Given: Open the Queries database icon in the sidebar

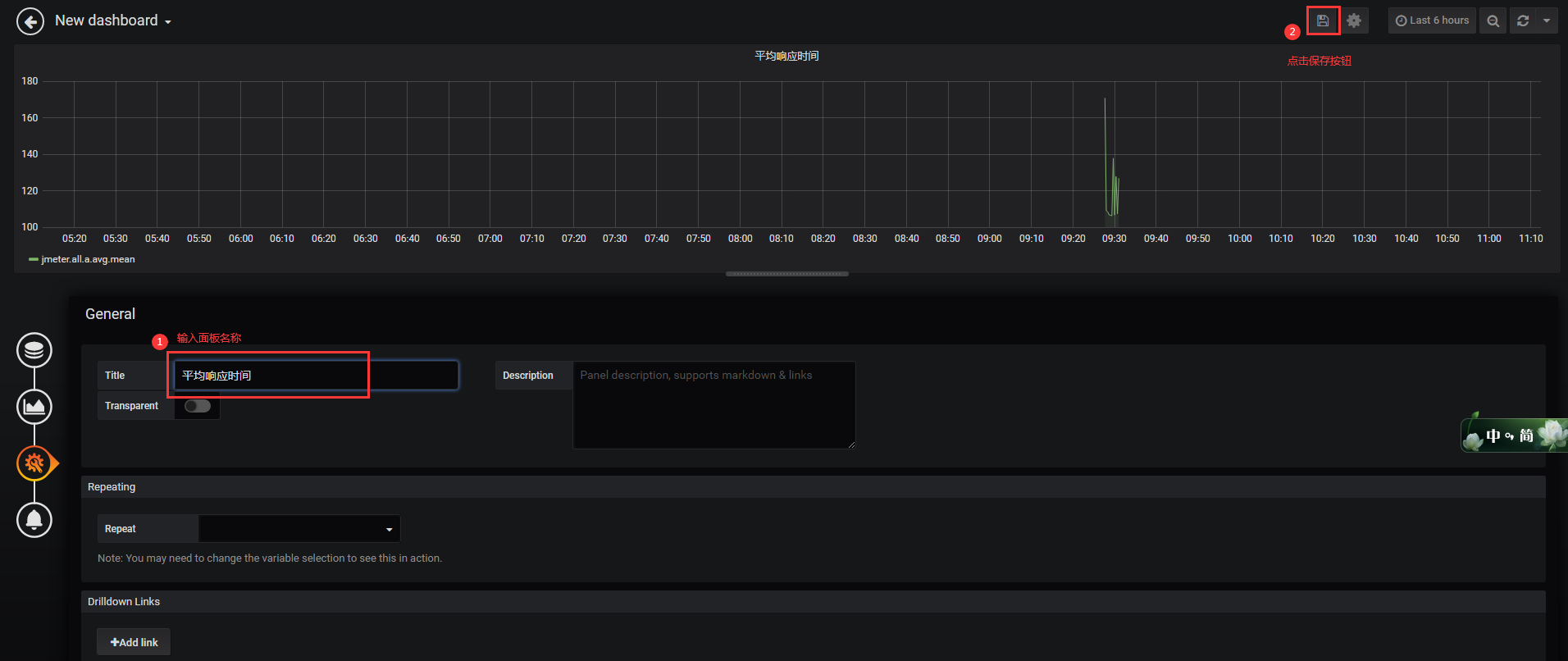Looking at the screenshot, I should (34, 350).
